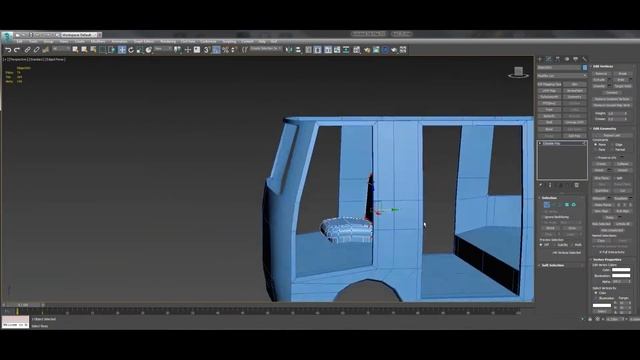Open the Modifiers menu
Screen dimensions: 640x360
pos(98,41)
